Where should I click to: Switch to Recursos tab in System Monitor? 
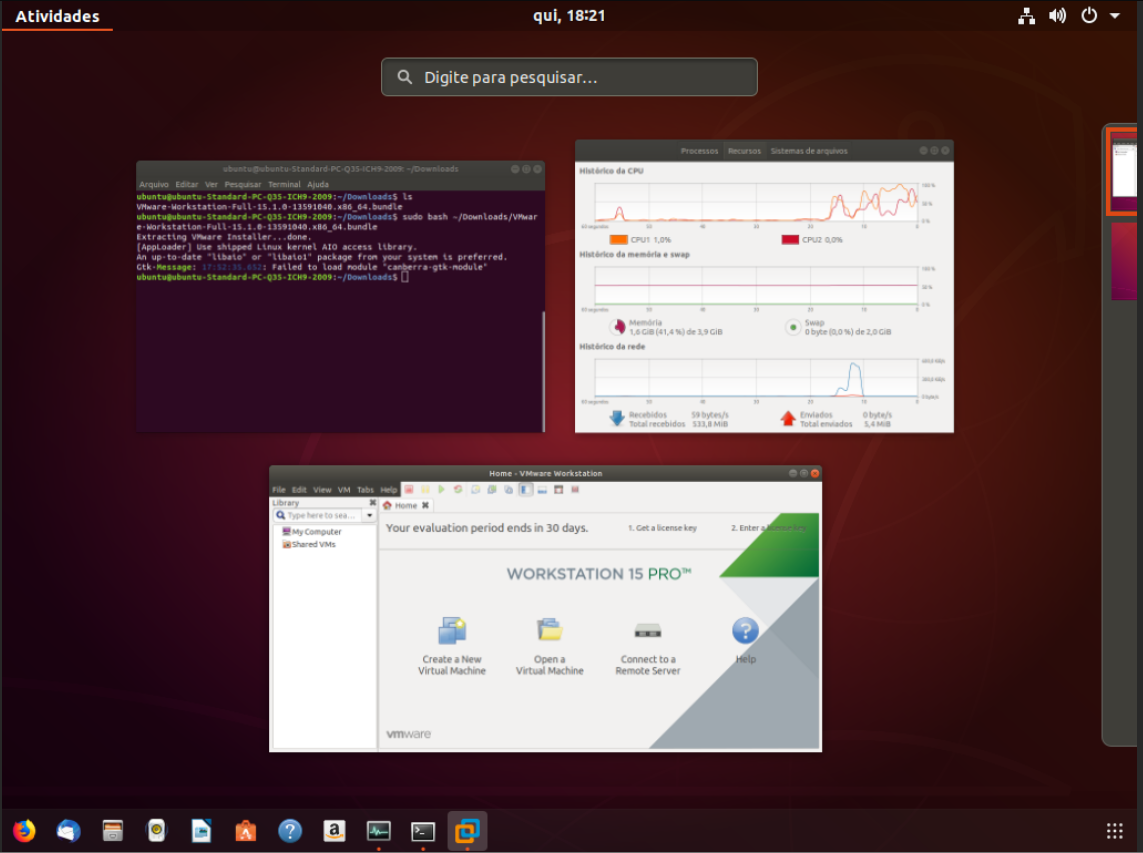point(744,151)
